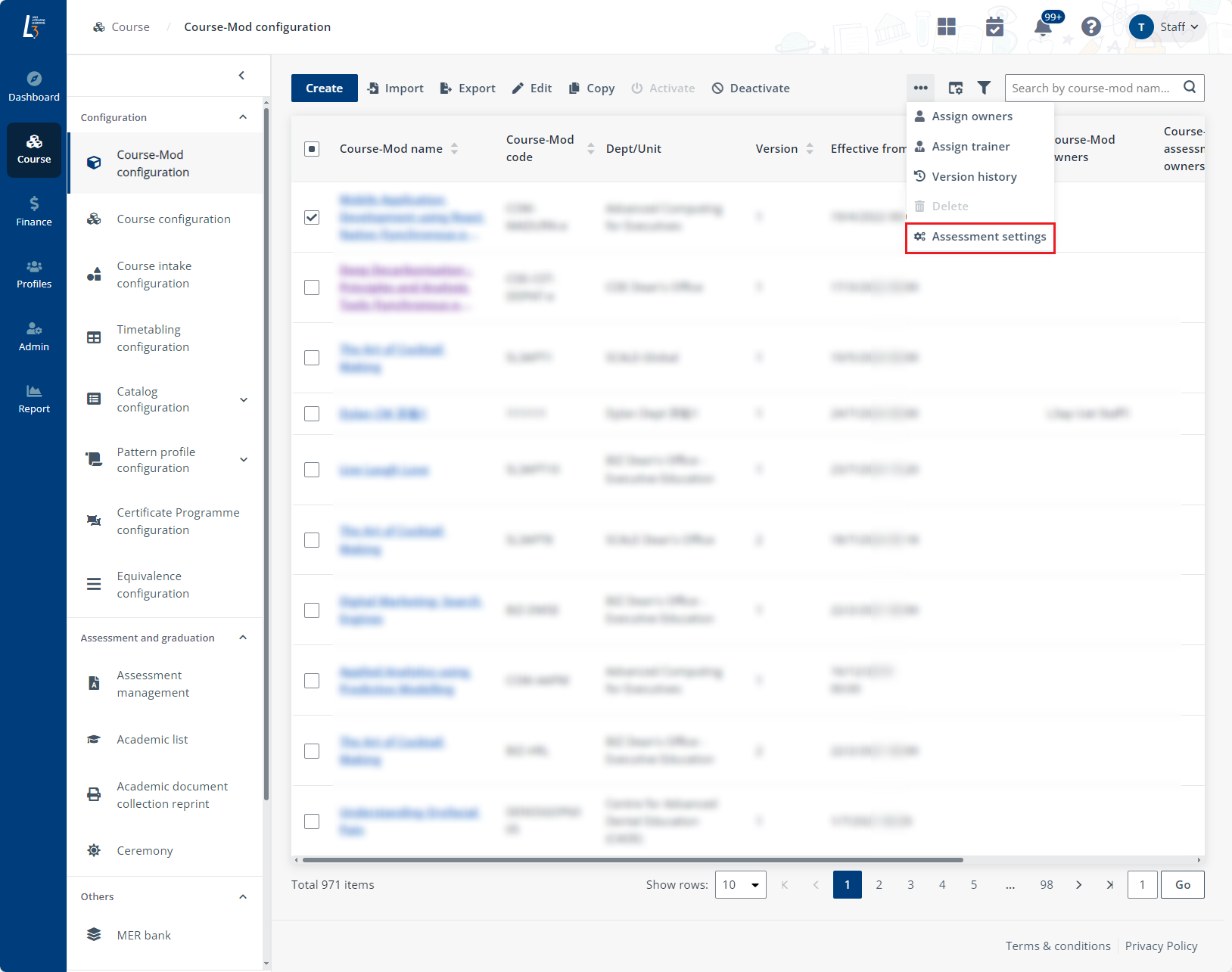Choose Version history in the dropdown menu
1232x972 pixels.
coord(974,177)
